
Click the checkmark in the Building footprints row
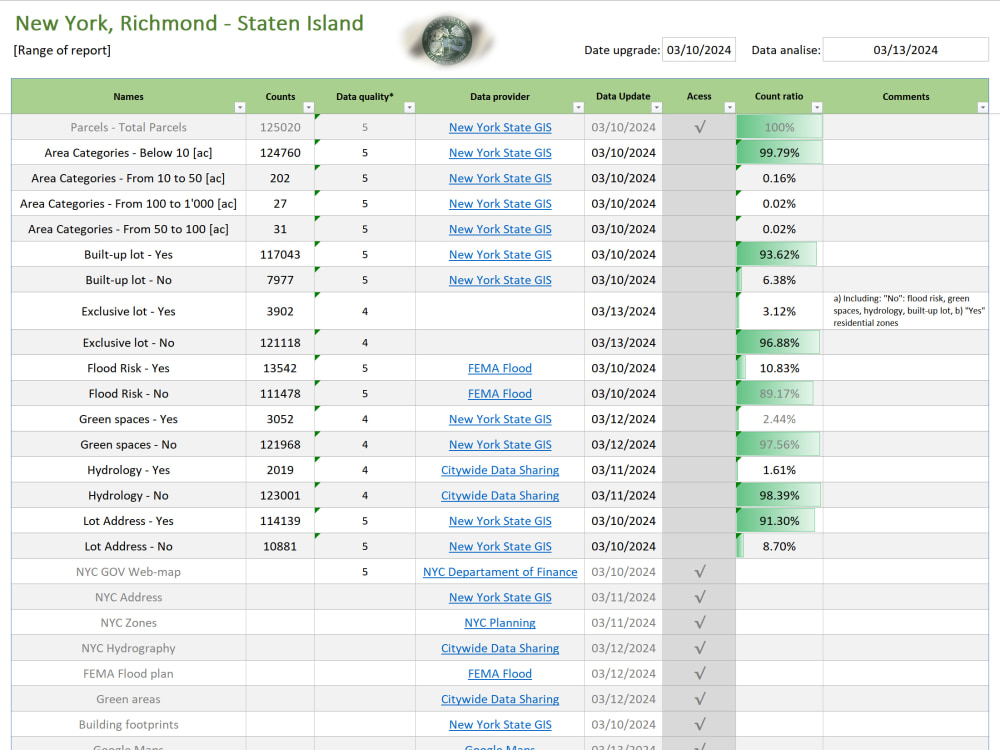[x=700, y=724]
